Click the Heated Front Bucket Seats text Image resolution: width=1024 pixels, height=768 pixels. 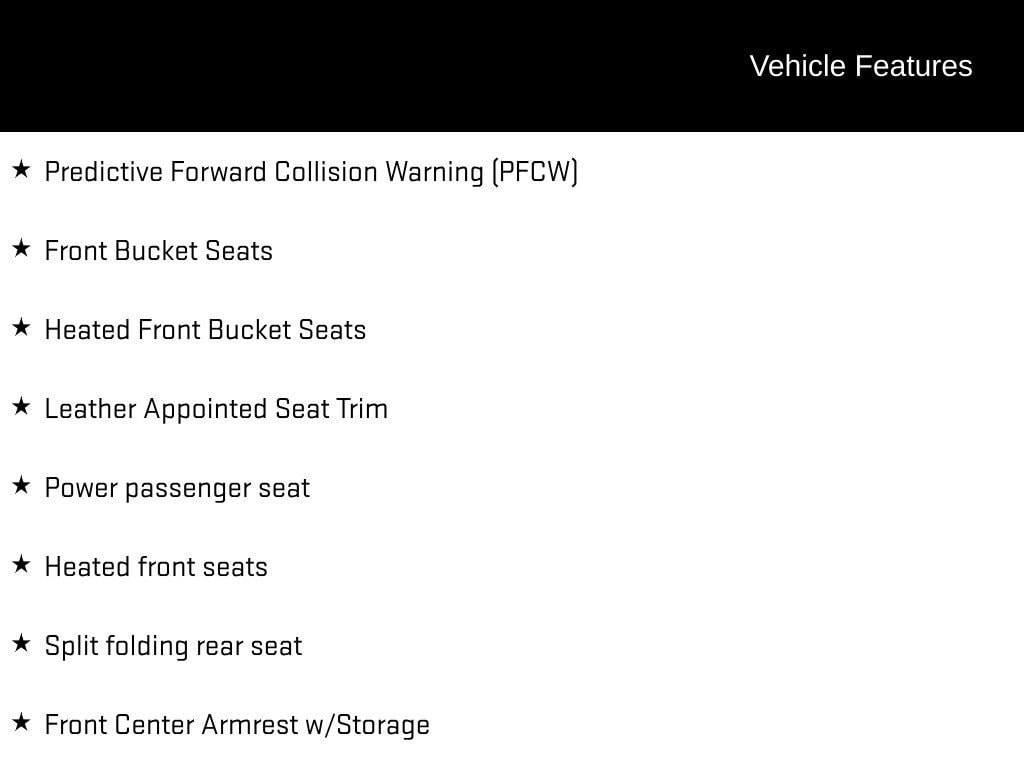pos(205,330)
